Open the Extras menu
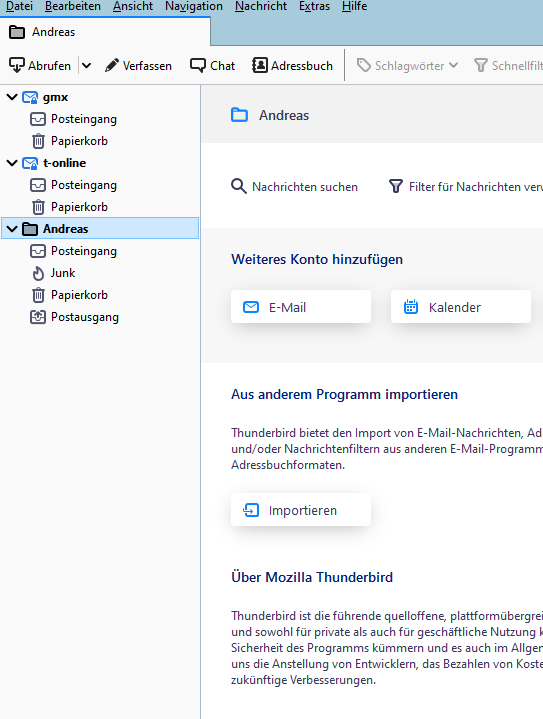The width and height of the screenshot is (543, 719). [x=314, y=6]
